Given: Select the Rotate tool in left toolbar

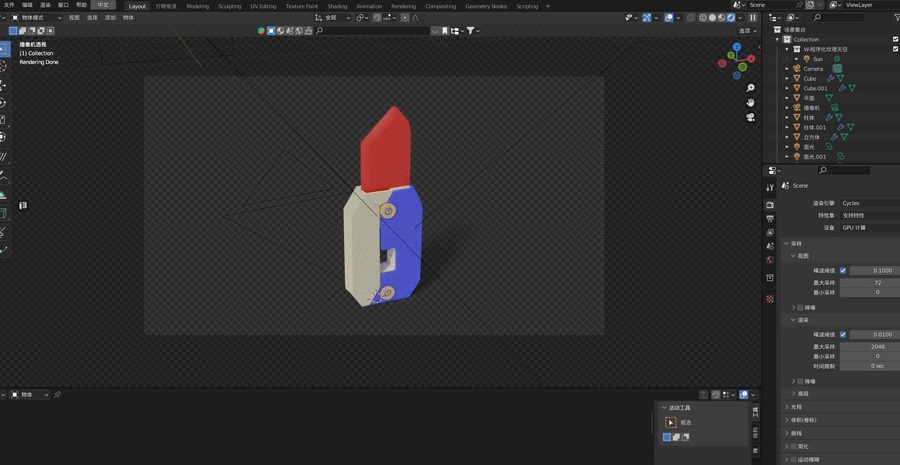Looking at the screenshot, I should click(3, 103).
